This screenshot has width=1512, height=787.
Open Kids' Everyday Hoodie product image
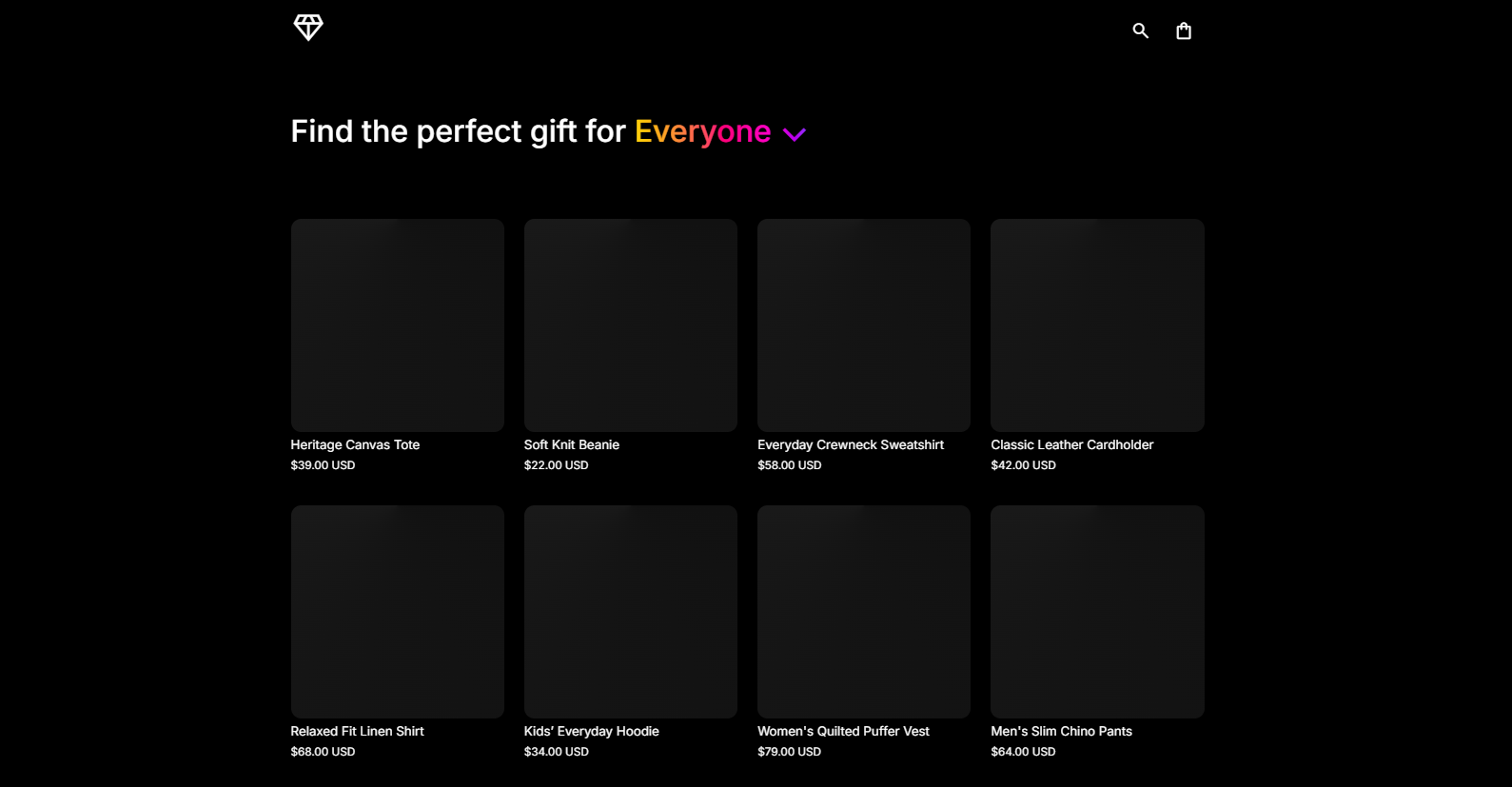click(x=630, y=611)
